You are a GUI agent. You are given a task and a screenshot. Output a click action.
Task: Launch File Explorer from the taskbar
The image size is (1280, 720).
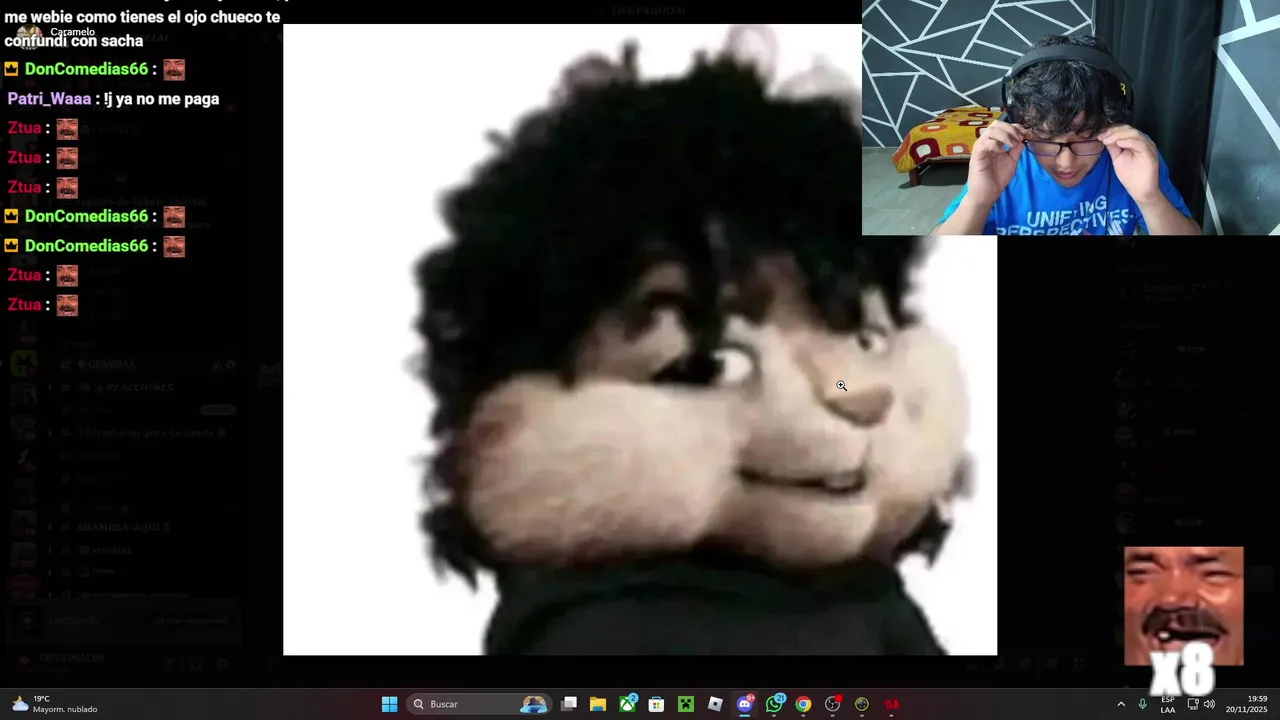(x=598, y=704)
